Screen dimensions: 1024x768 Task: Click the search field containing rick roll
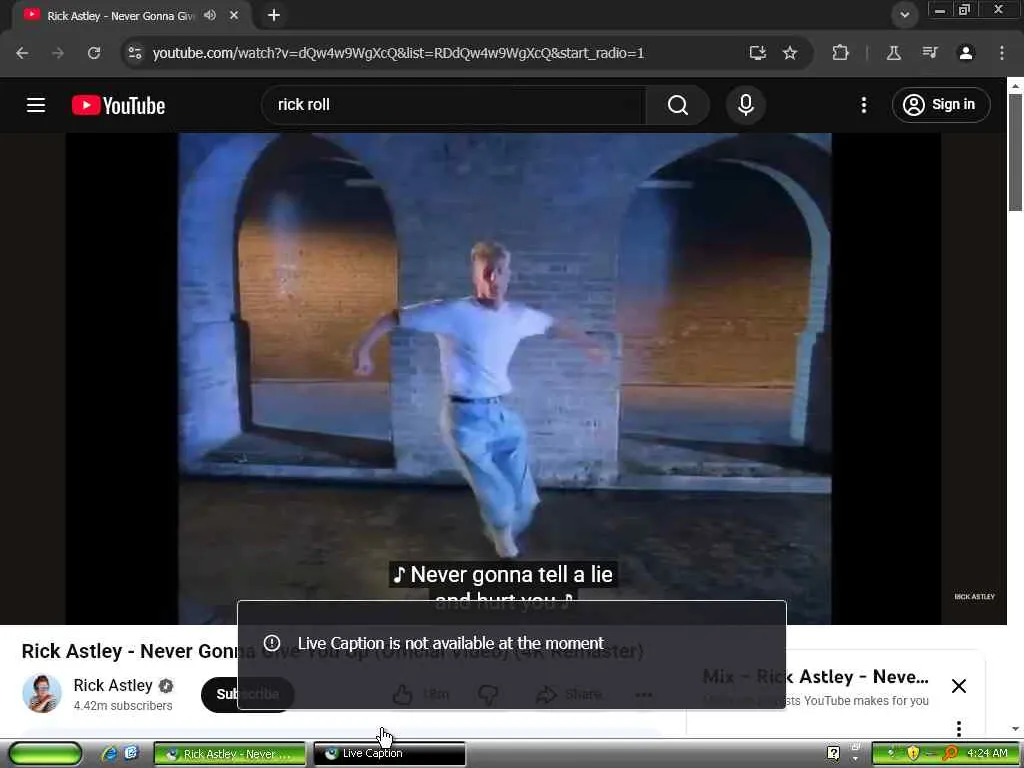[x=453, y=104]
